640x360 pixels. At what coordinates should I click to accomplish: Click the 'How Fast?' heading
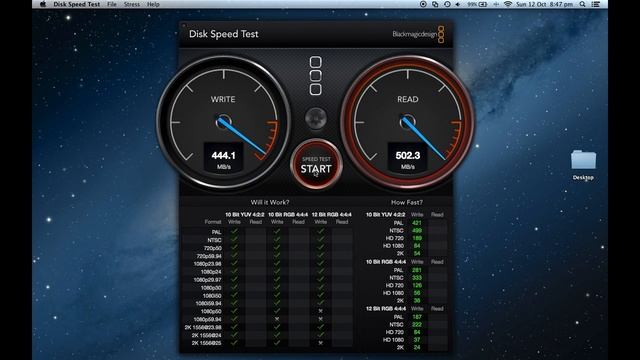(x=407, y=202)
